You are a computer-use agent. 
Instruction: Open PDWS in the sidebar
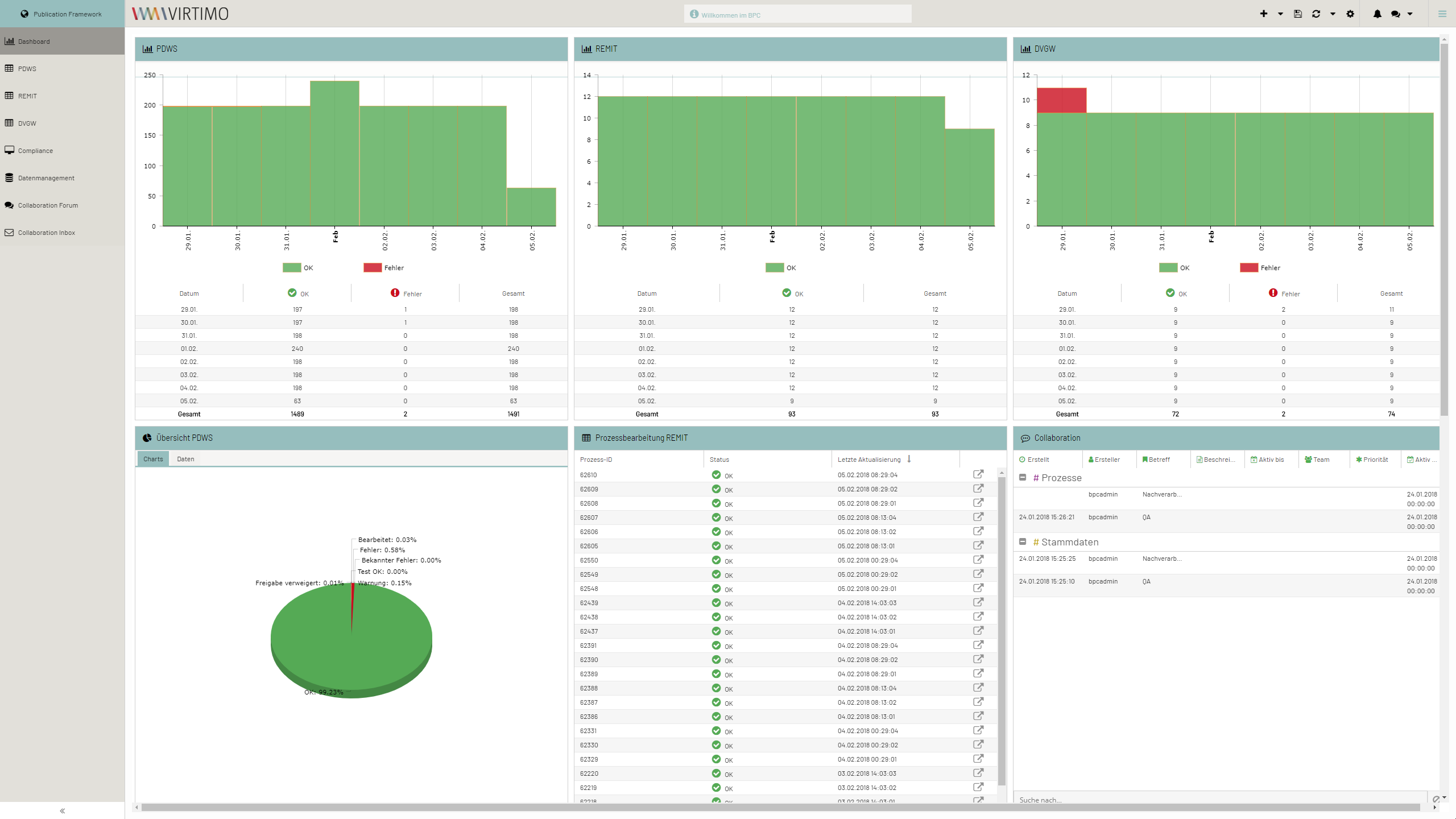62,68
